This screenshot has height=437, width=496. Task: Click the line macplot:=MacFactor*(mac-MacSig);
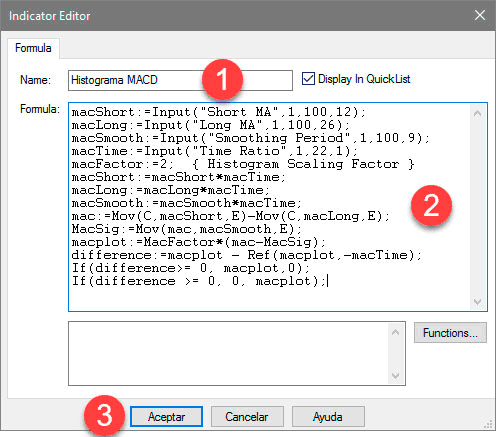(x=199, y=242)
